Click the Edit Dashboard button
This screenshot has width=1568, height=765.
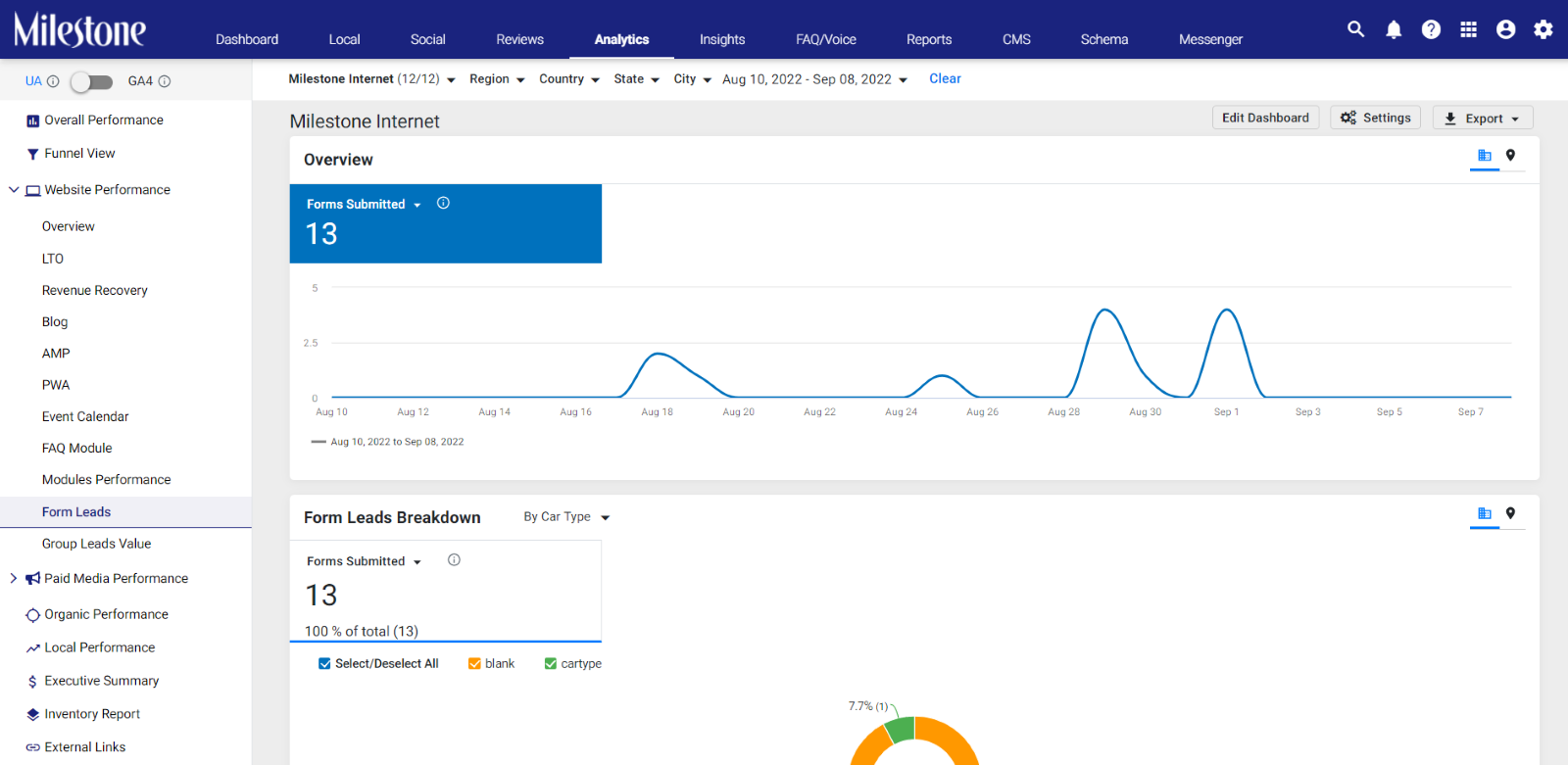[x=1265, y=118]
